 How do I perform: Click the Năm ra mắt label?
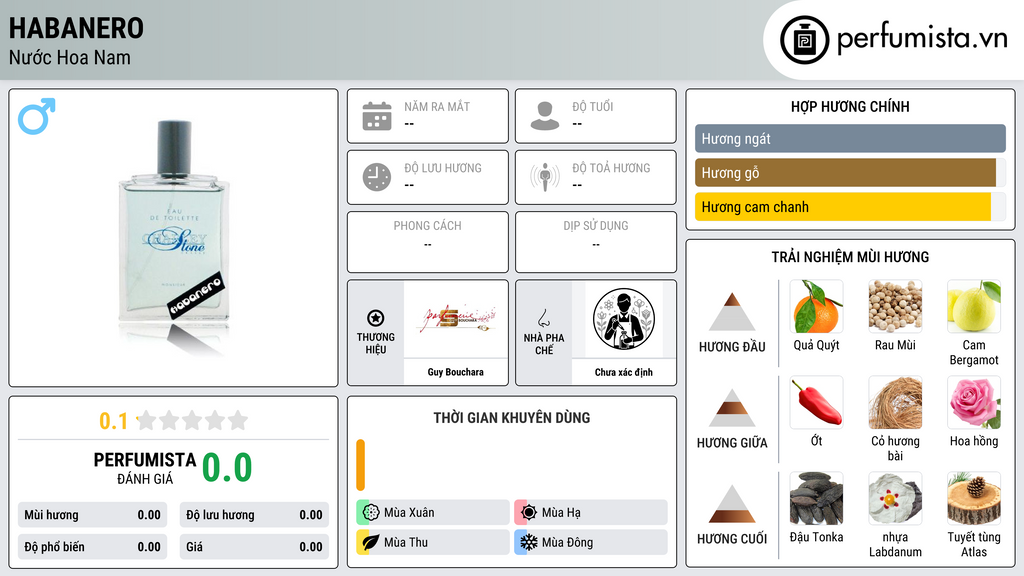point(437,106)
